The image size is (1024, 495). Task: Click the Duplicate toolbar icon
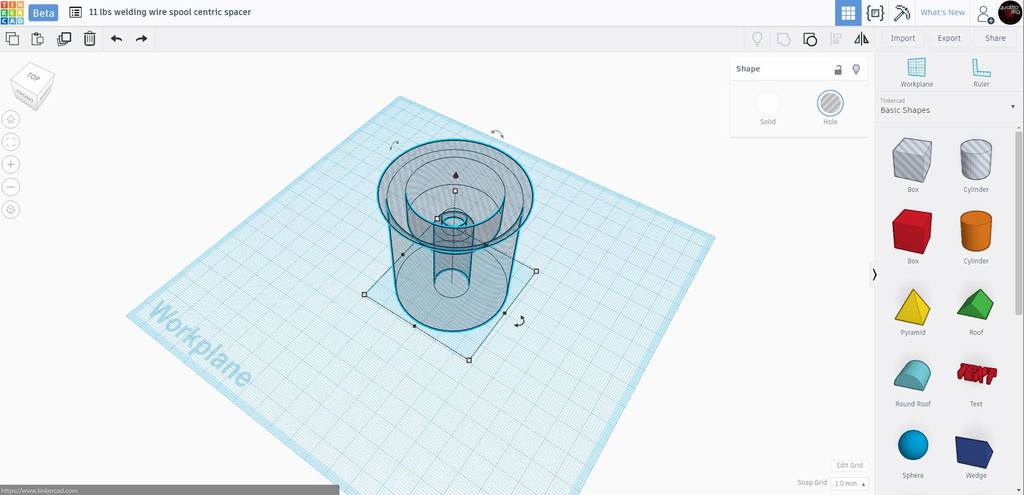click(x=64, y=39)
